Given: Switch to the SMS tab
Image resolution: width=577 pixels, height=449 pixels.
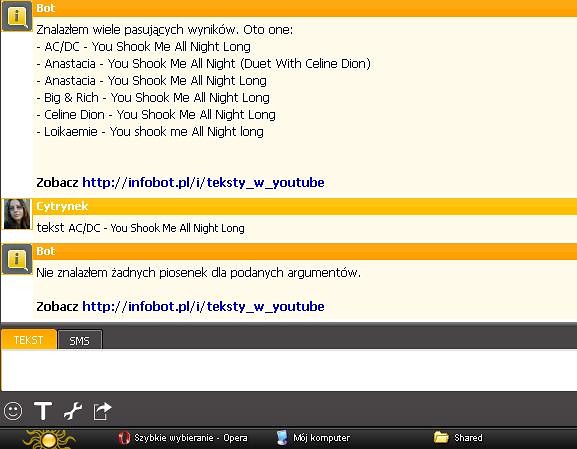Looking at the screenshot, I should [80, 340].
